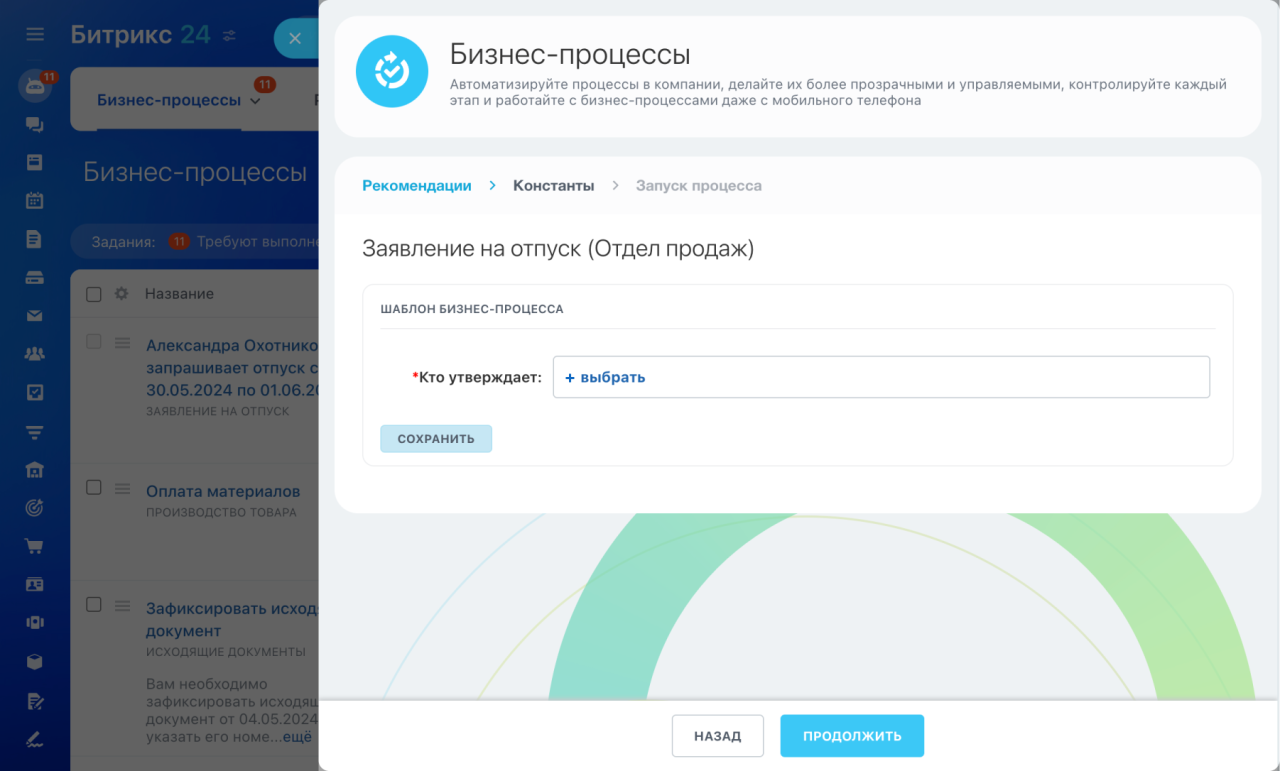Open the drive icon in the sidebar

(35, 278)
